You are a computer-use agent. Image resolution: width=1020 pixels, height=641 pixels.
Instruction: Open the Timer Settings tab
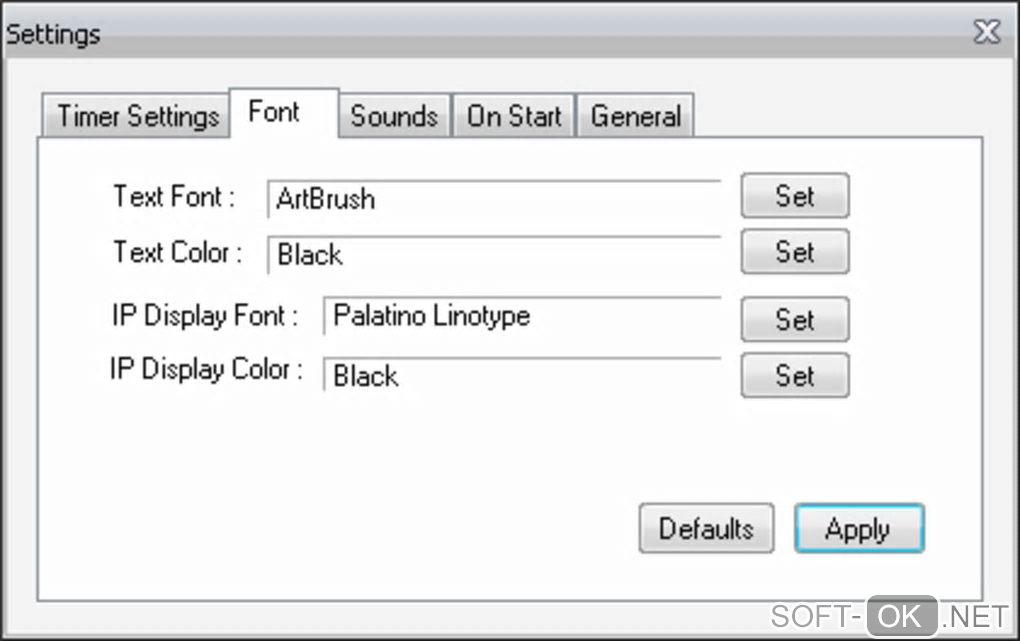tap(137, 116)
